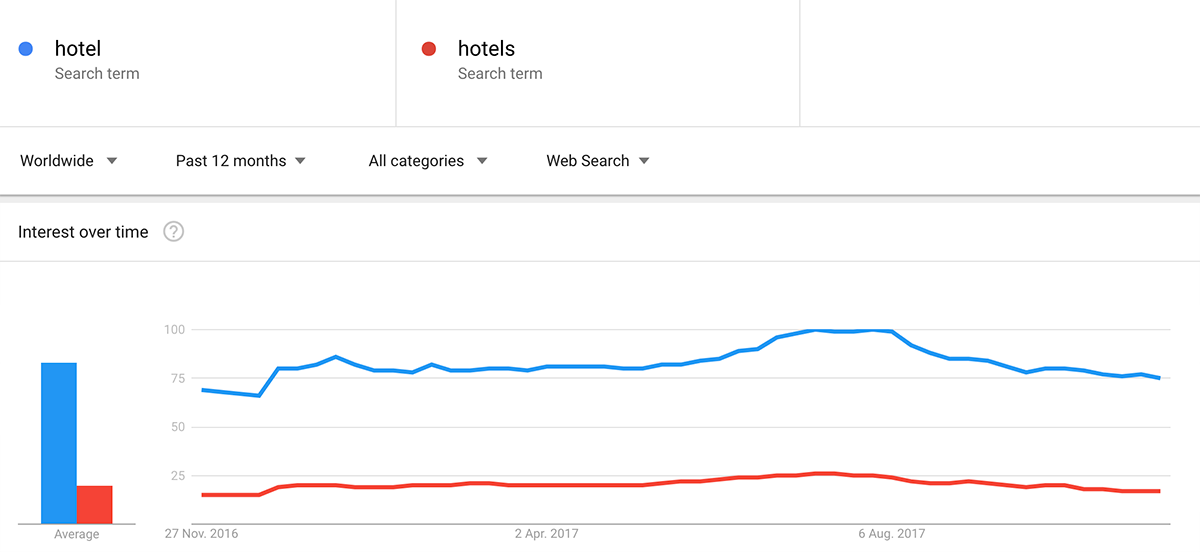1200x552 pixels.
Task: Expand the All categories dropdown
Action: (x=428, y=161)
